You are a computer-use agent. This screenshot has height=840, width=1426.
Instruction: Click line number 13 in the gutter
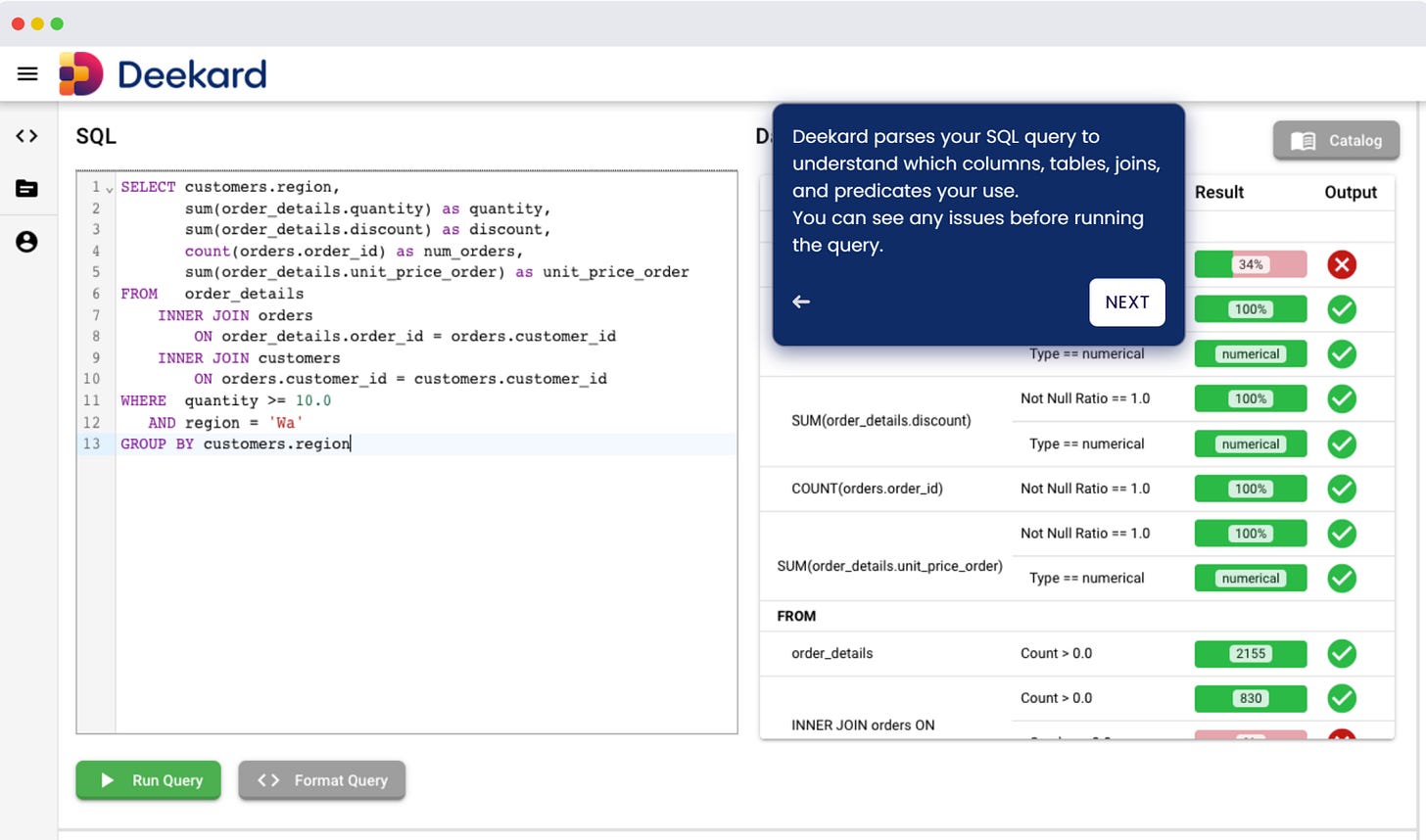91,443
